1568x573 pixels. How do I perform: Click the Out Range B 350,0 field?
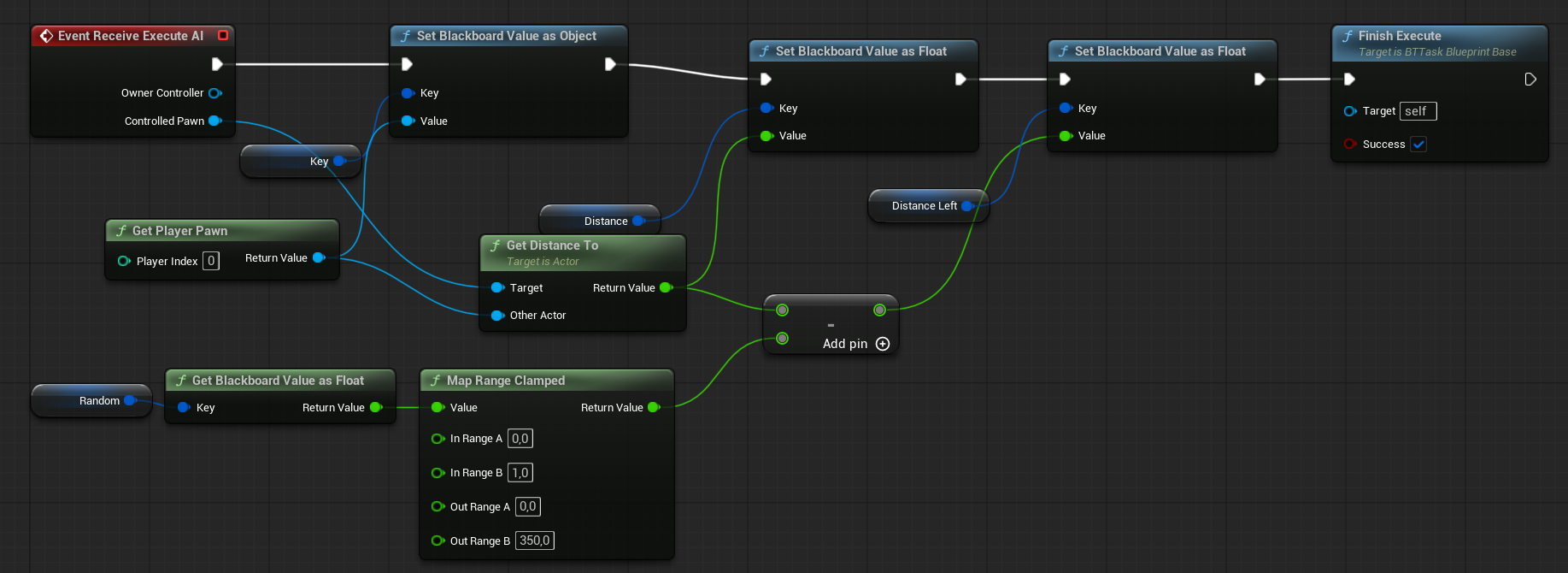coord(534,541)
